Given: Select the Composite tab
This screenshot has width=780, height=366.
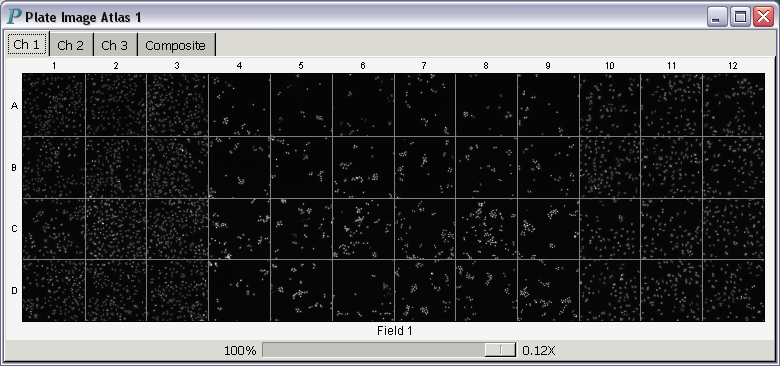Looking at the screenshot, I should click(x=176, y=45).
